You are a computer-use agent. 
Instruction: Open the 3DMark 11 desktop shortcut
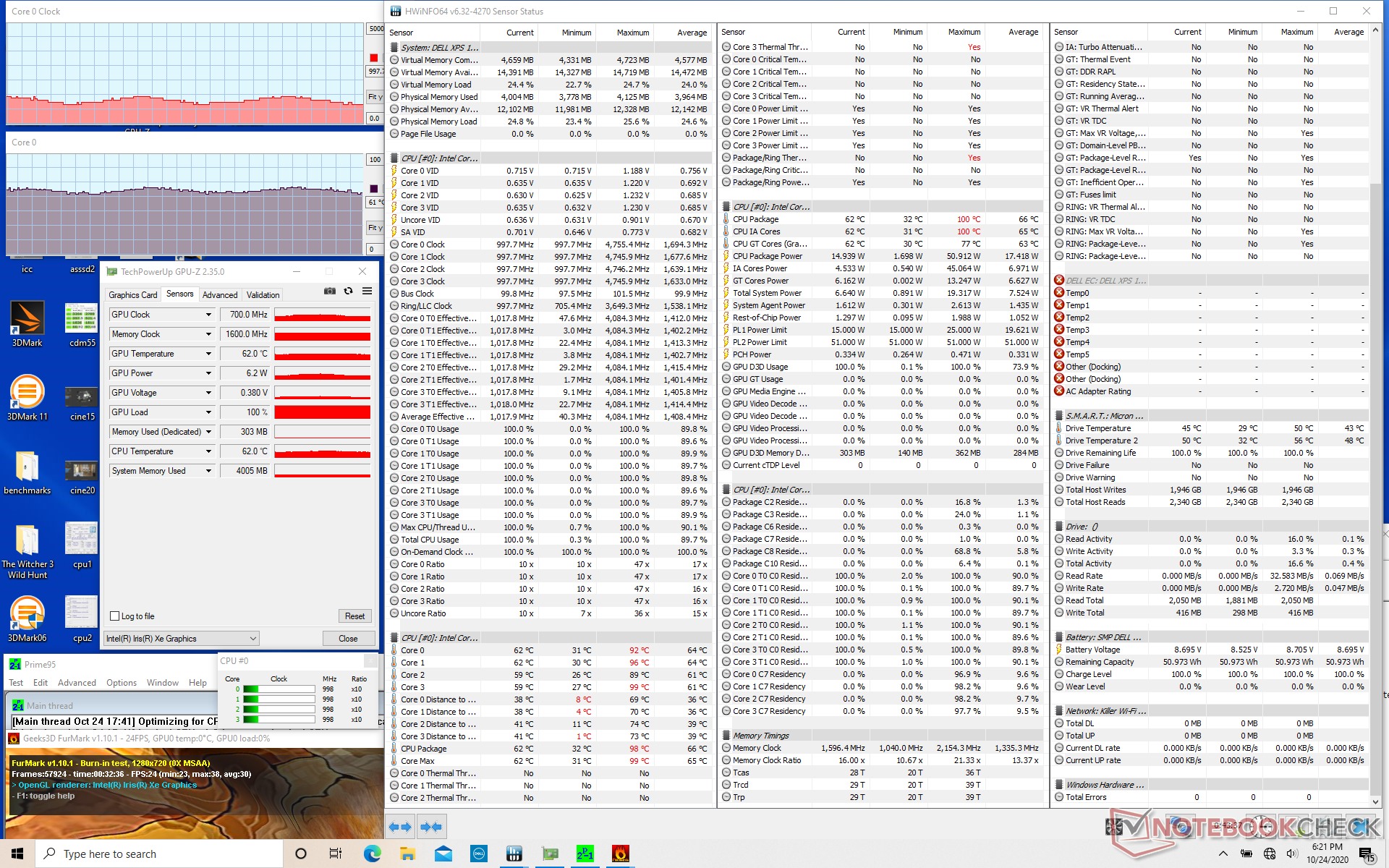pos(27,398)
